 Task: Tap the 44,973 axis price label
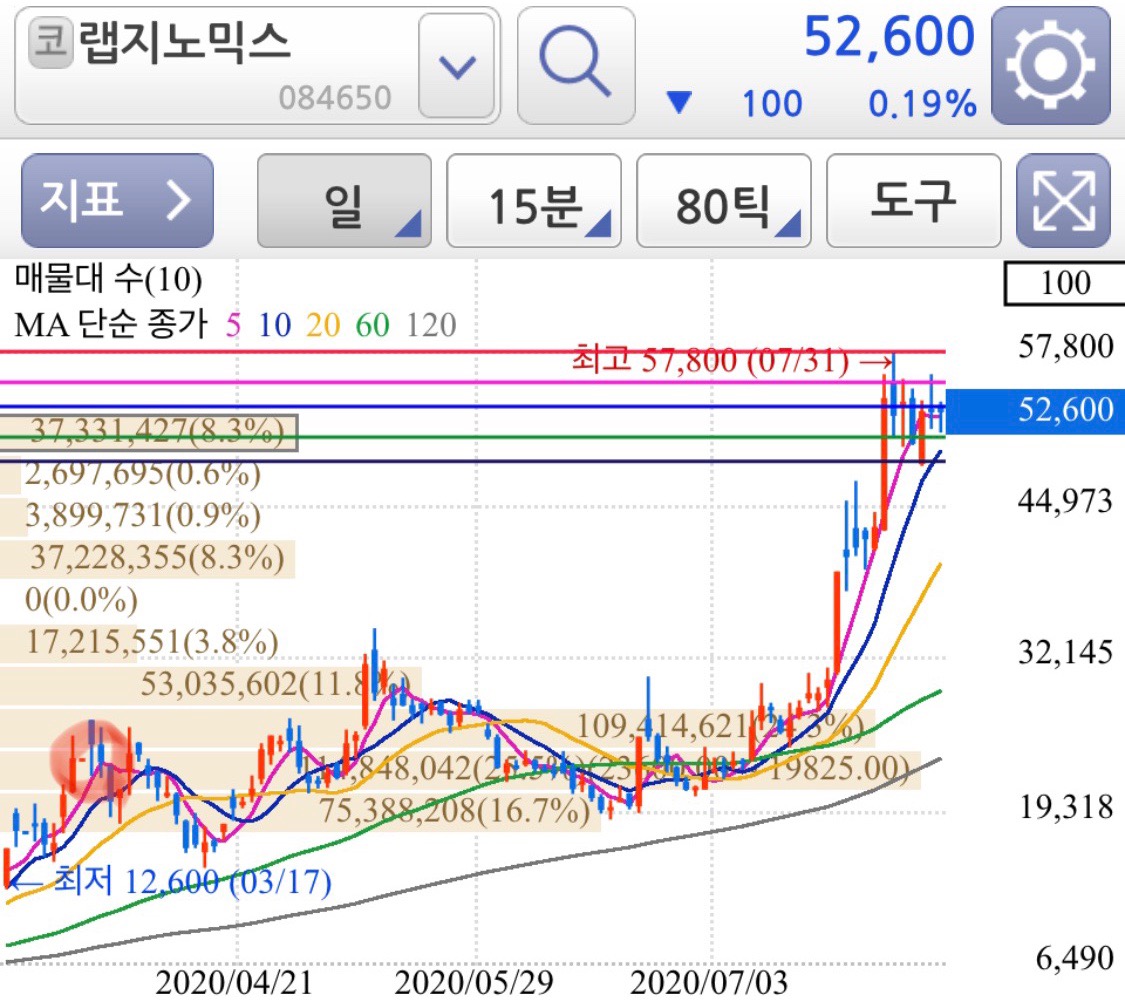1065,501
